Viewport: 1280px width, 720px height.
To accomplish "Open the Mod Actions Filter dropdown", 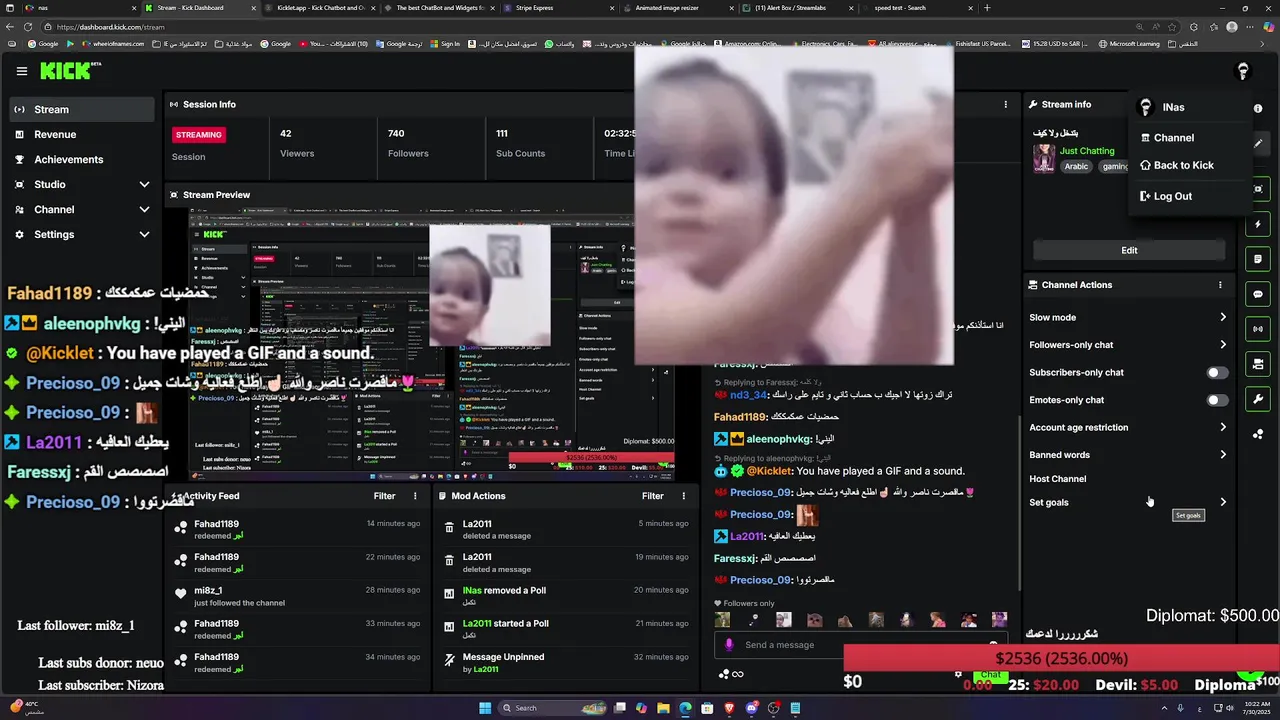I will pos(653,496).
